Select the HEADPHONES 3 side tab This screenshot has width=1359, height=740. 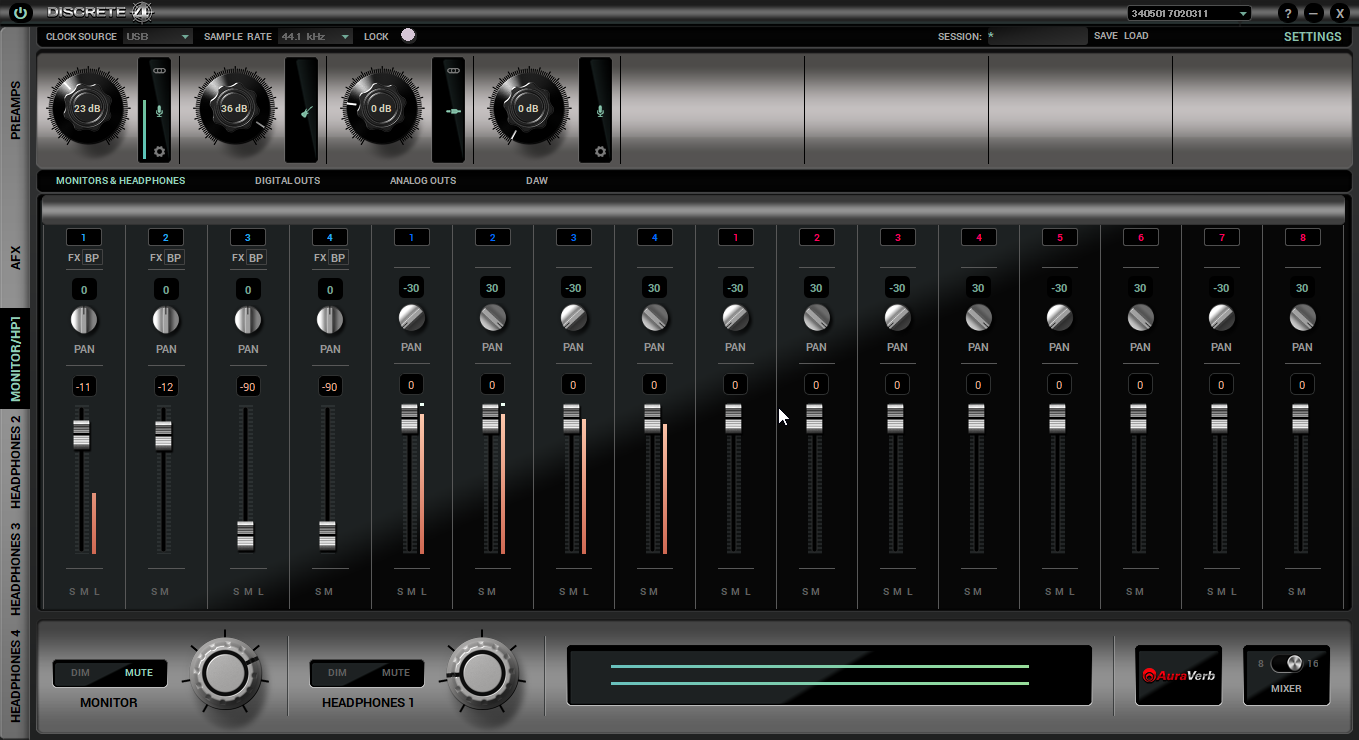(16, 567)
